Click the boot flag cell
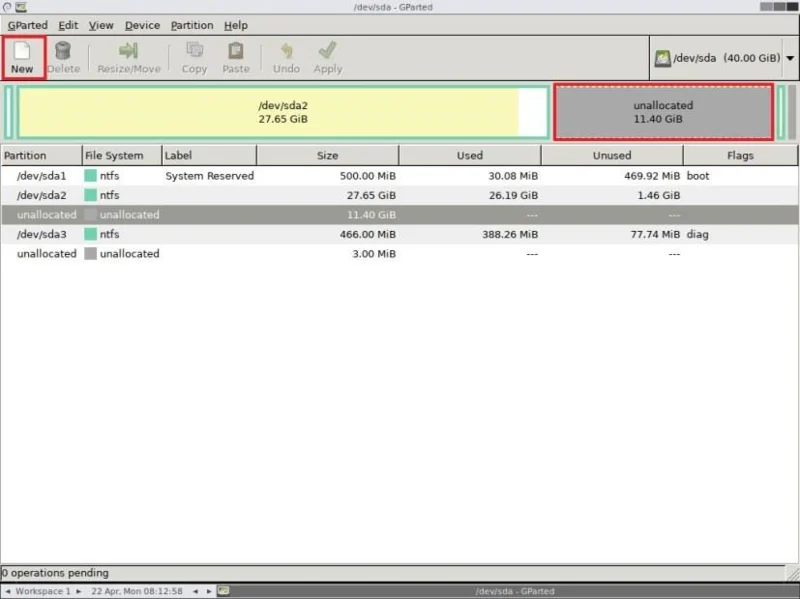 click(x=698, y=176)
